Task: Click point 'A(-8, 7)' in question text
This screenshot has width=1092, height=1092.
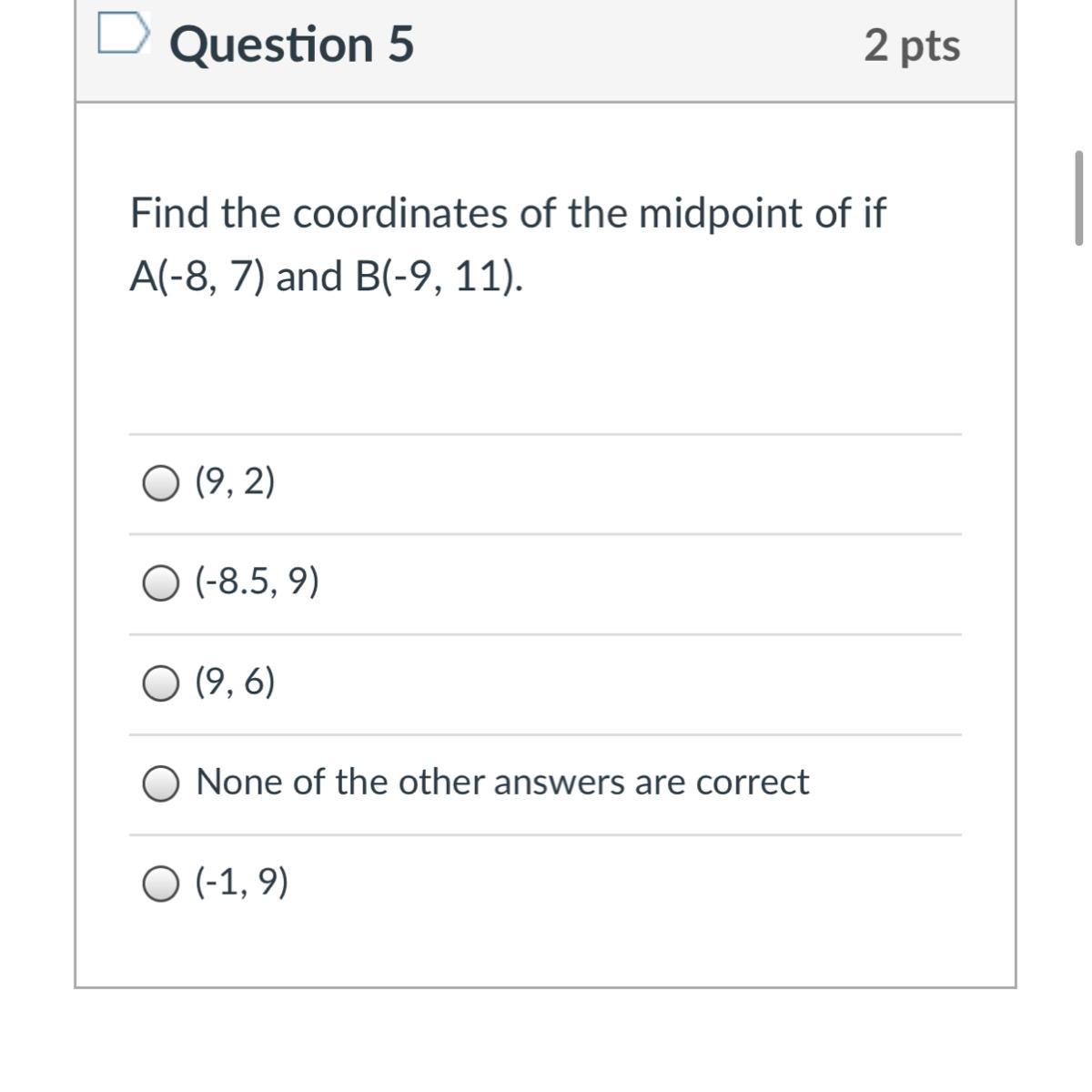Action: [x=197, y=277]
